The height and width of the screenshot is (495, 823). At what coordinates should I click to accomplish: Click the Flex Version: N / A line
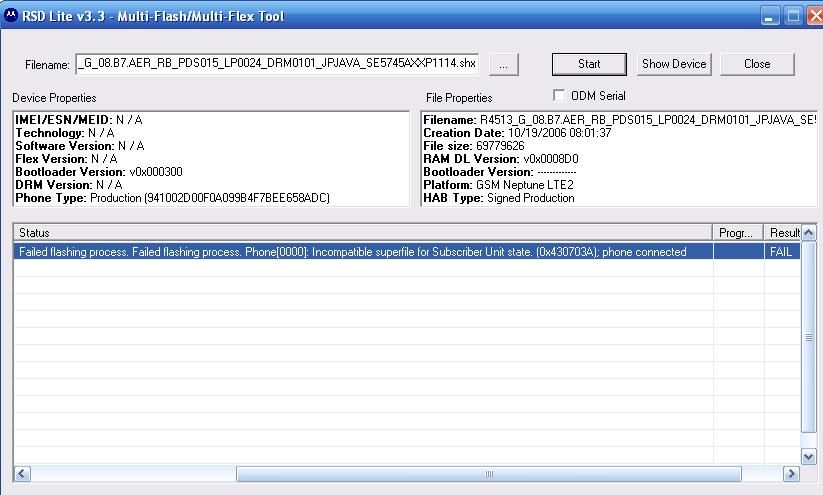[66, 159]
